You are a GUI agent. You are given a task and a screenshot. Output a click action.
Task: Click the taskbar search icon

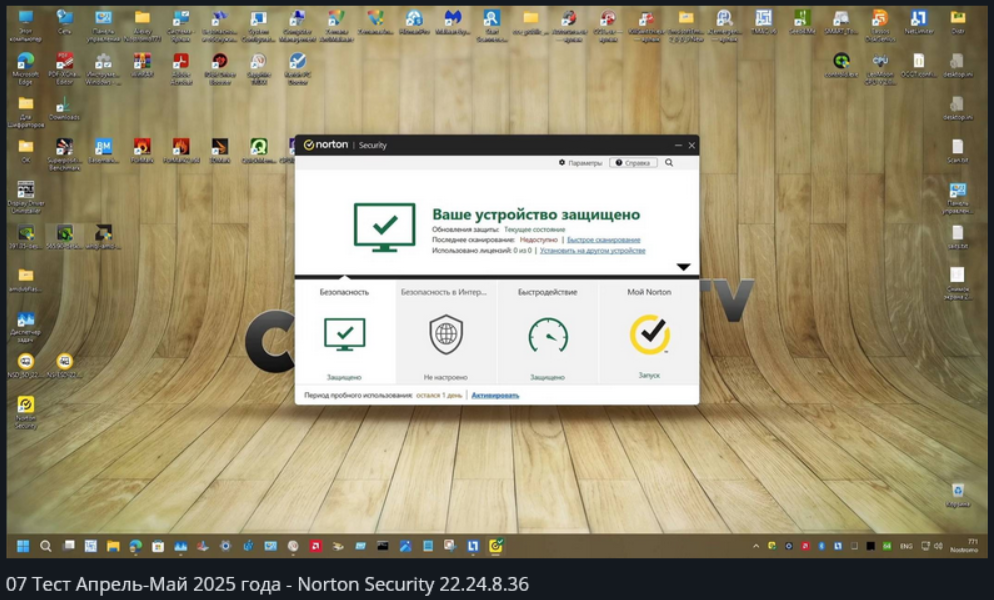pyautogui.click(x=46, y=546)
